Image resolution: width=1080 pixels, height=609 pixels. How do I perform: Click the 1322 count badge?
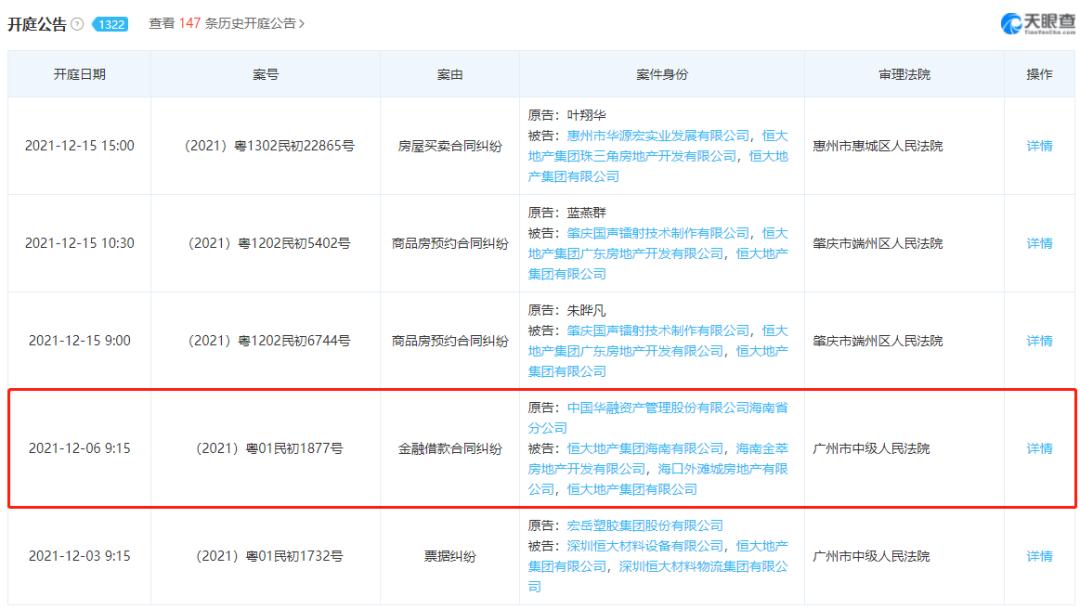point(111,24)
